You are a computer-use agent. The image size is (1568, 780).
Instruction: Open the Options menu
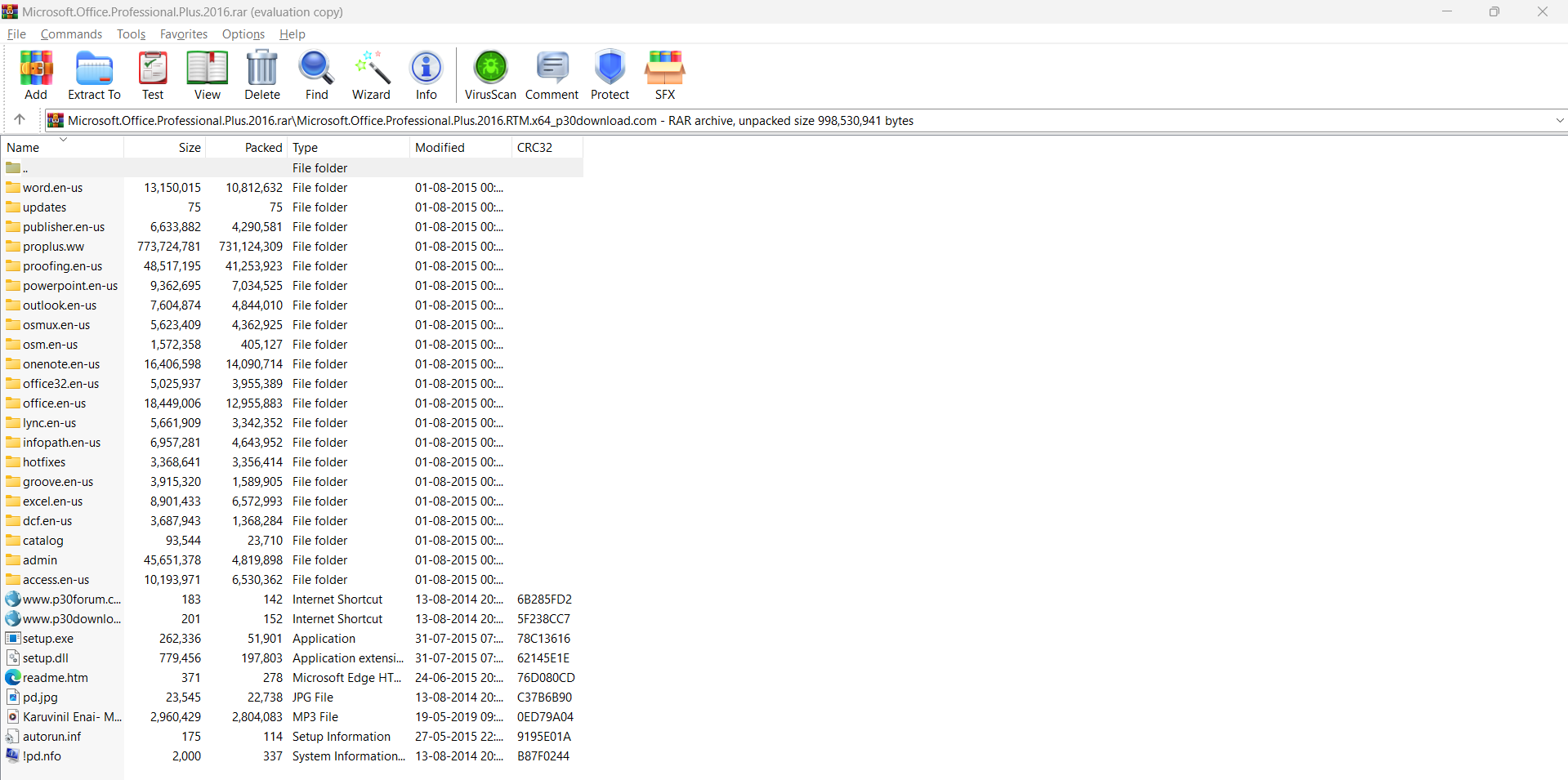click(x=243, y=34)
